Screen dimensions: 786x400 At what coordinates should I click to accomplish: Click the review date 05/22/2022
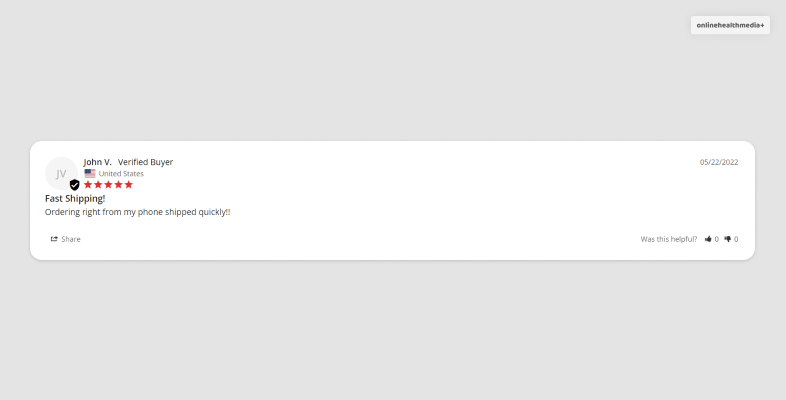(719, 162)
